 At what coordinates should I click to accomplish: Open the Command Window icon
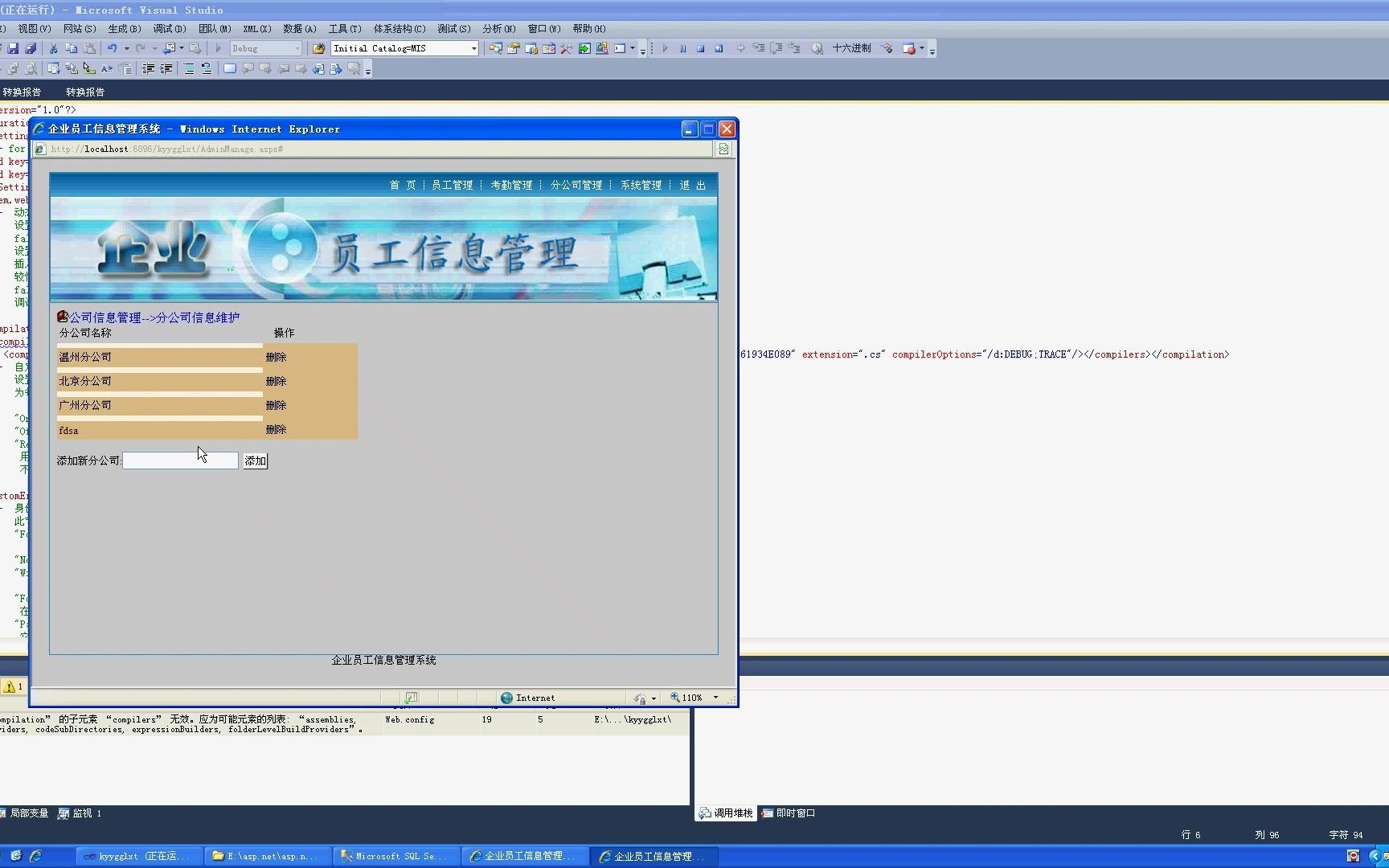pos(620,48)
